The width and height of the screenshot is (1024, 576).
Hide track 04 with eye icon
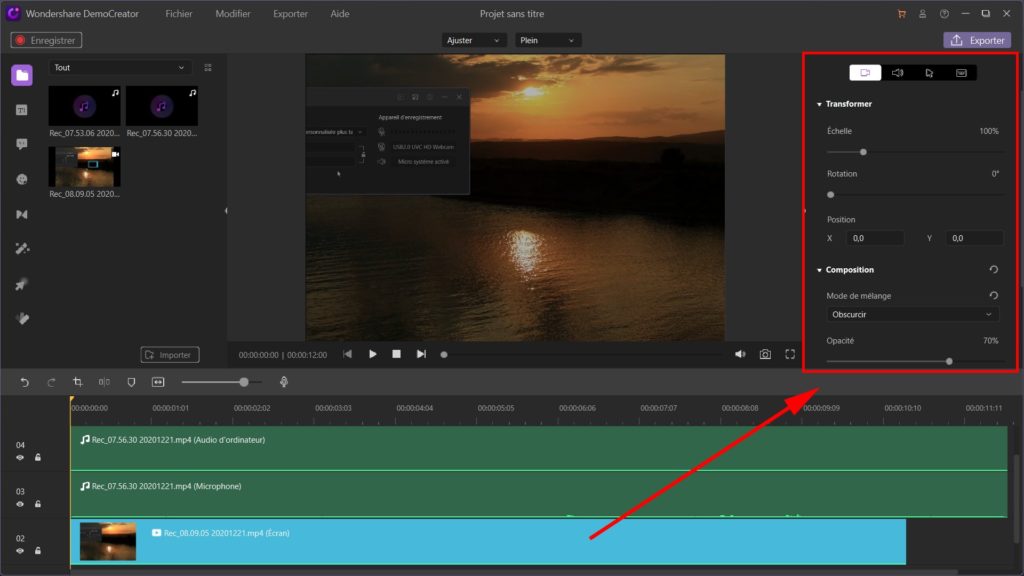tap(20, 458)
